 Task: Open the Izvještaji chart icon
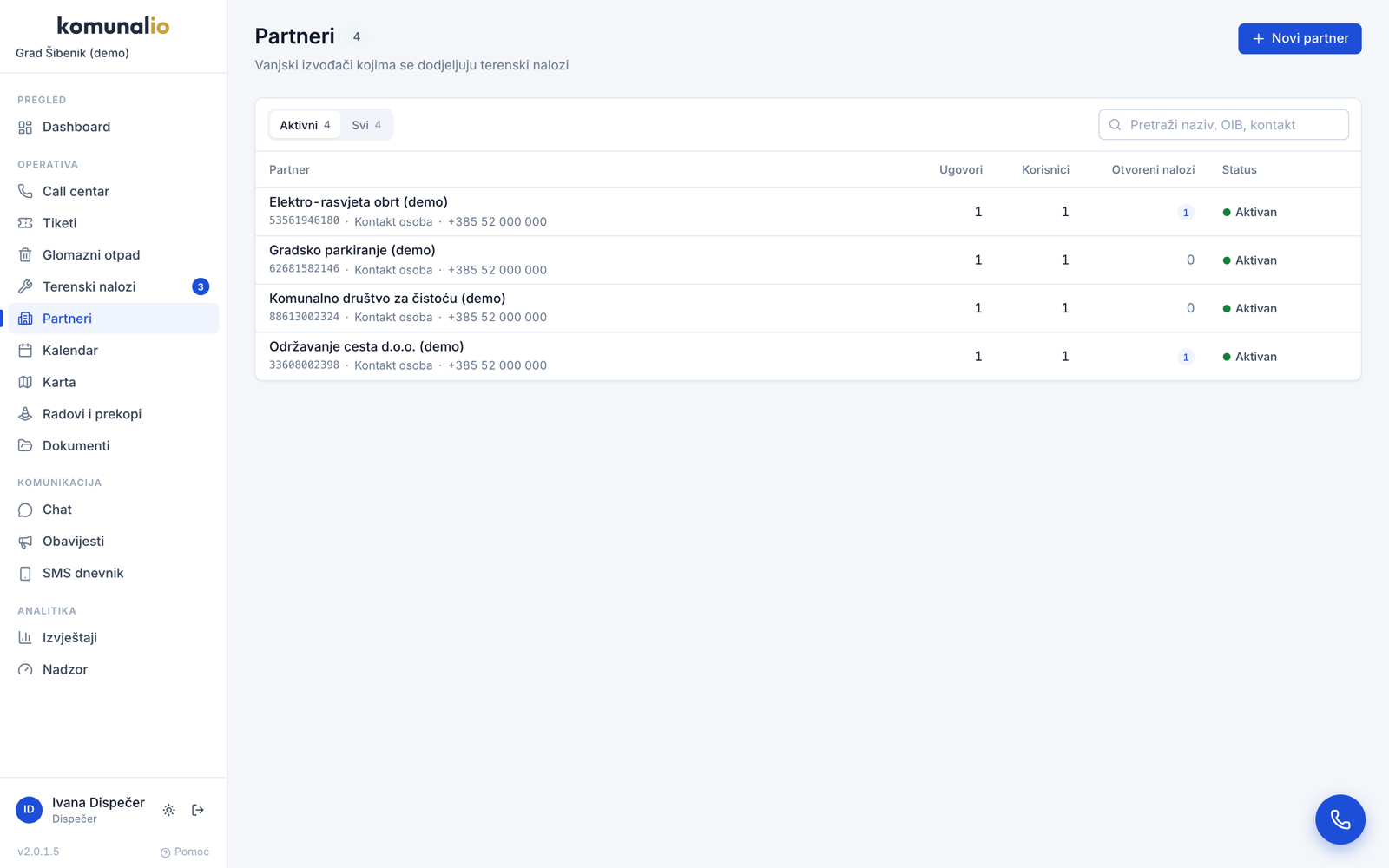(25, 638)
